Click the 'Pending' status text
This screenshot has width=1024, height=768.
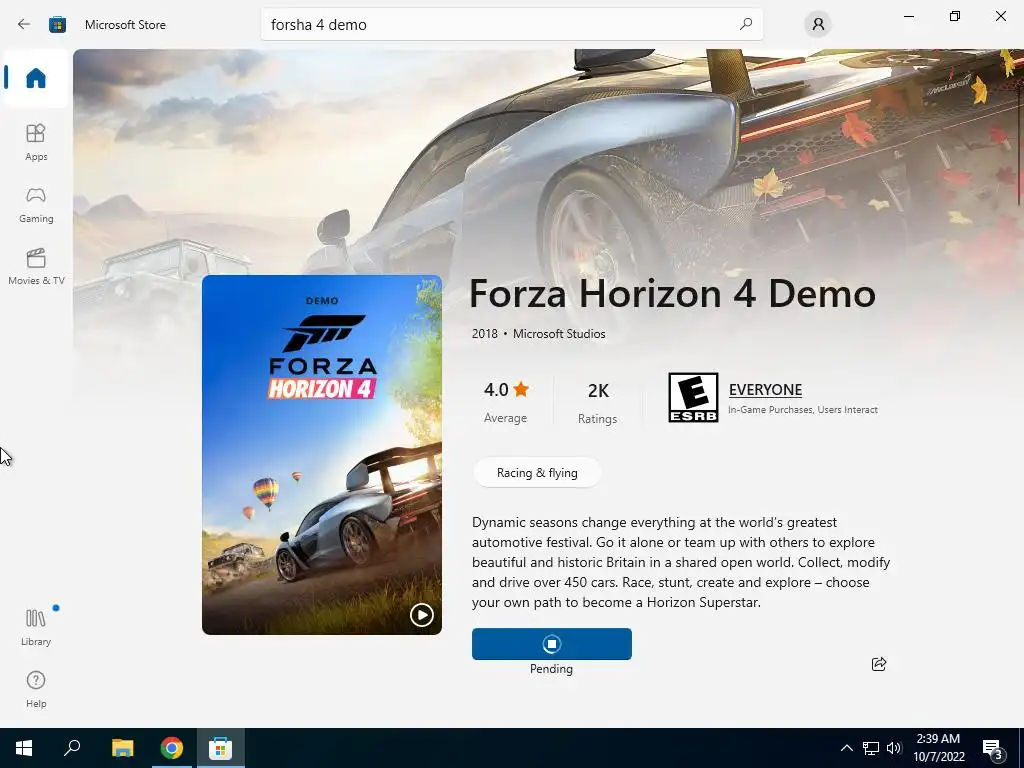[551, 669]
